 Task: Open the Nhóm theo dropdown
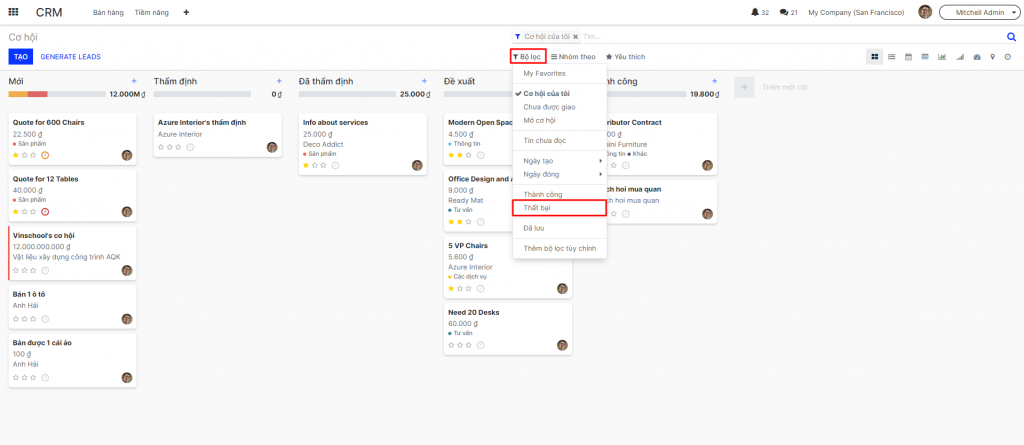coord(573,57)
